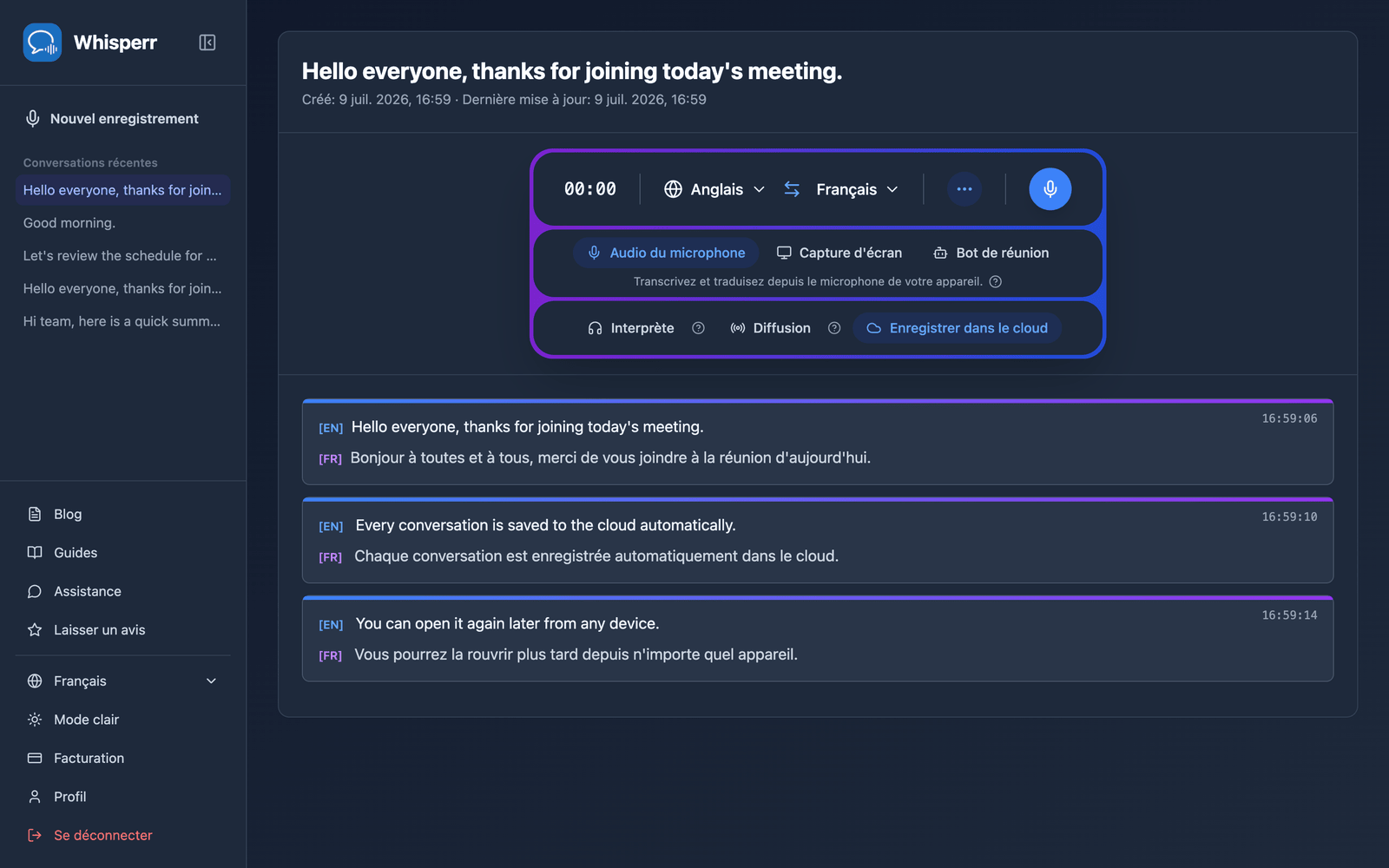This screenshot has height=868, width=1389.
Task: Click 'Bonjour à toutes et à tous' translation
Action: (x=610, y=457)
